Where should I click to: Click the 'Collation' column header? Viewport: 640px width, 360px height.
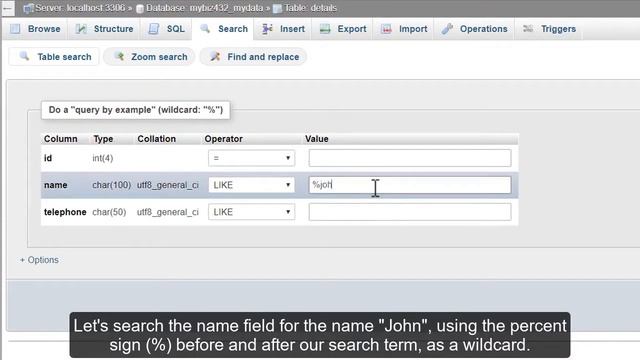[x=156, y=139]
